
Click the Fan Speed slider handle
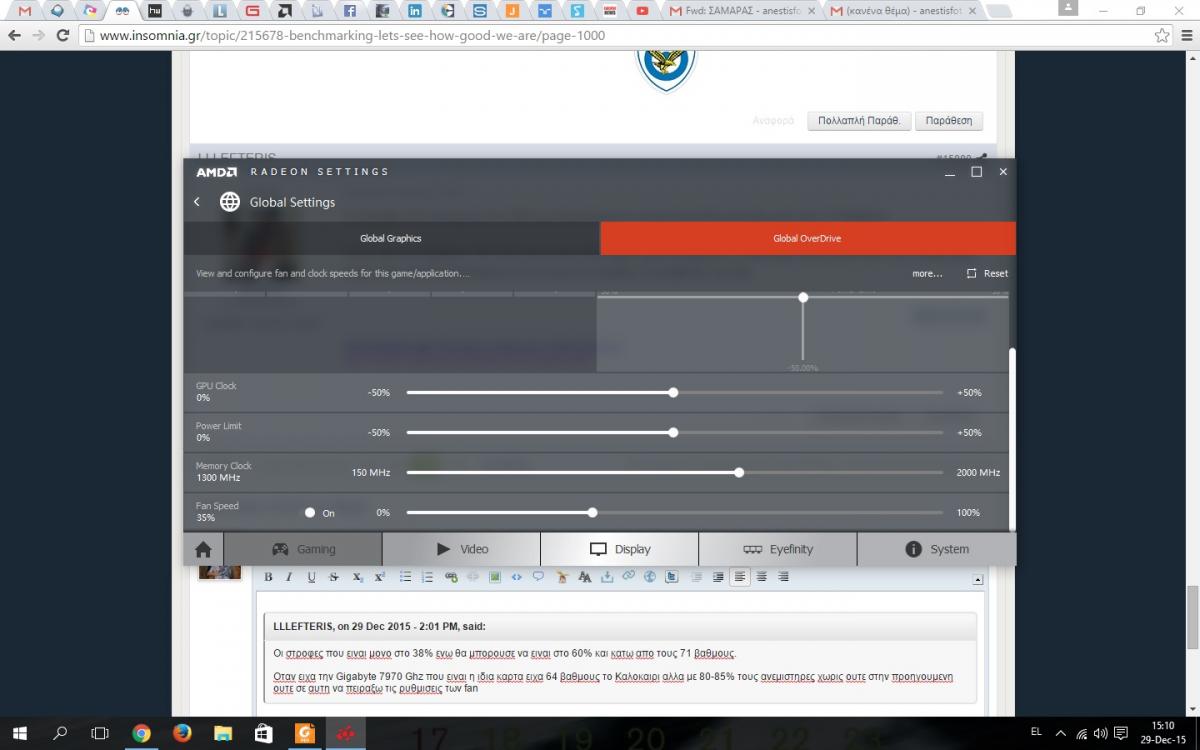(x=593, y=513)
